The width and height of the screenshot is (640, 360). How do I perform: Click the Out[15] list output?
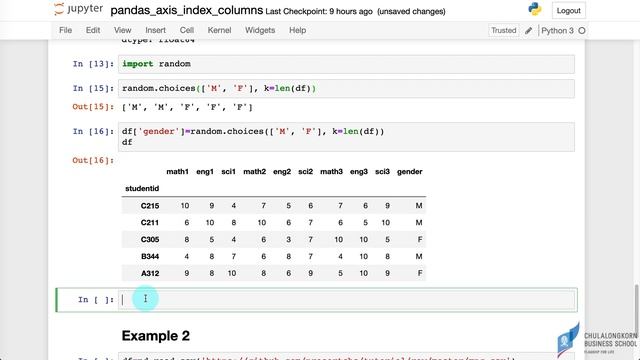point(187,107)
